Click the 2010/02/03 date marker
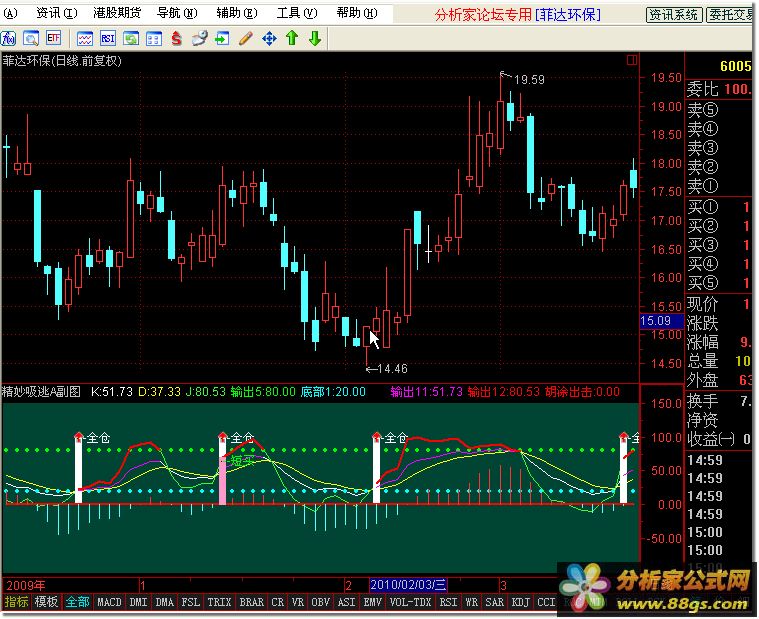This screenshot has height=619, width=759. tap(409, 585)
